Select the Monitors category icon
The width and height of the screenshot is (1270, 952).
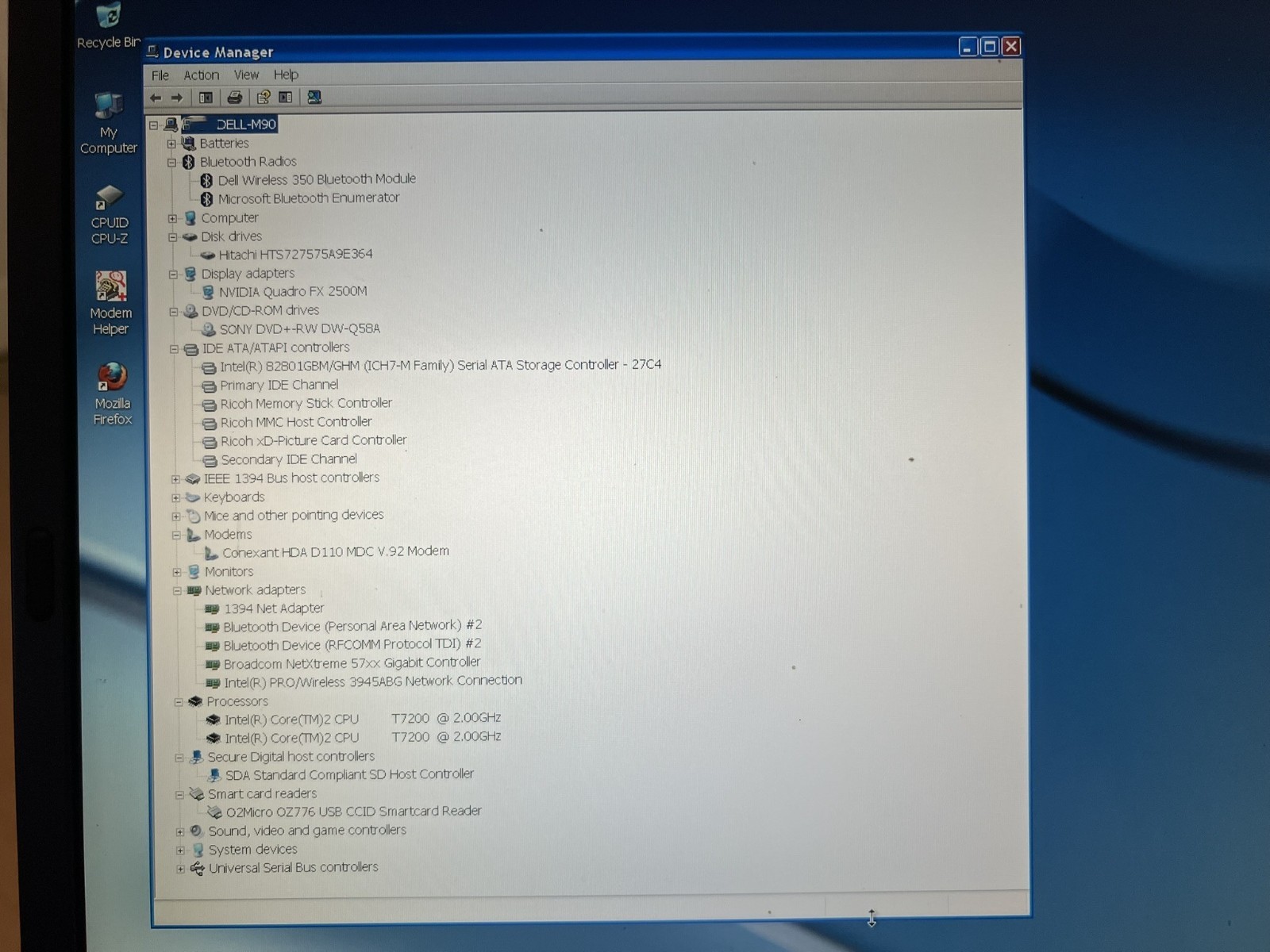coord(194,572)
